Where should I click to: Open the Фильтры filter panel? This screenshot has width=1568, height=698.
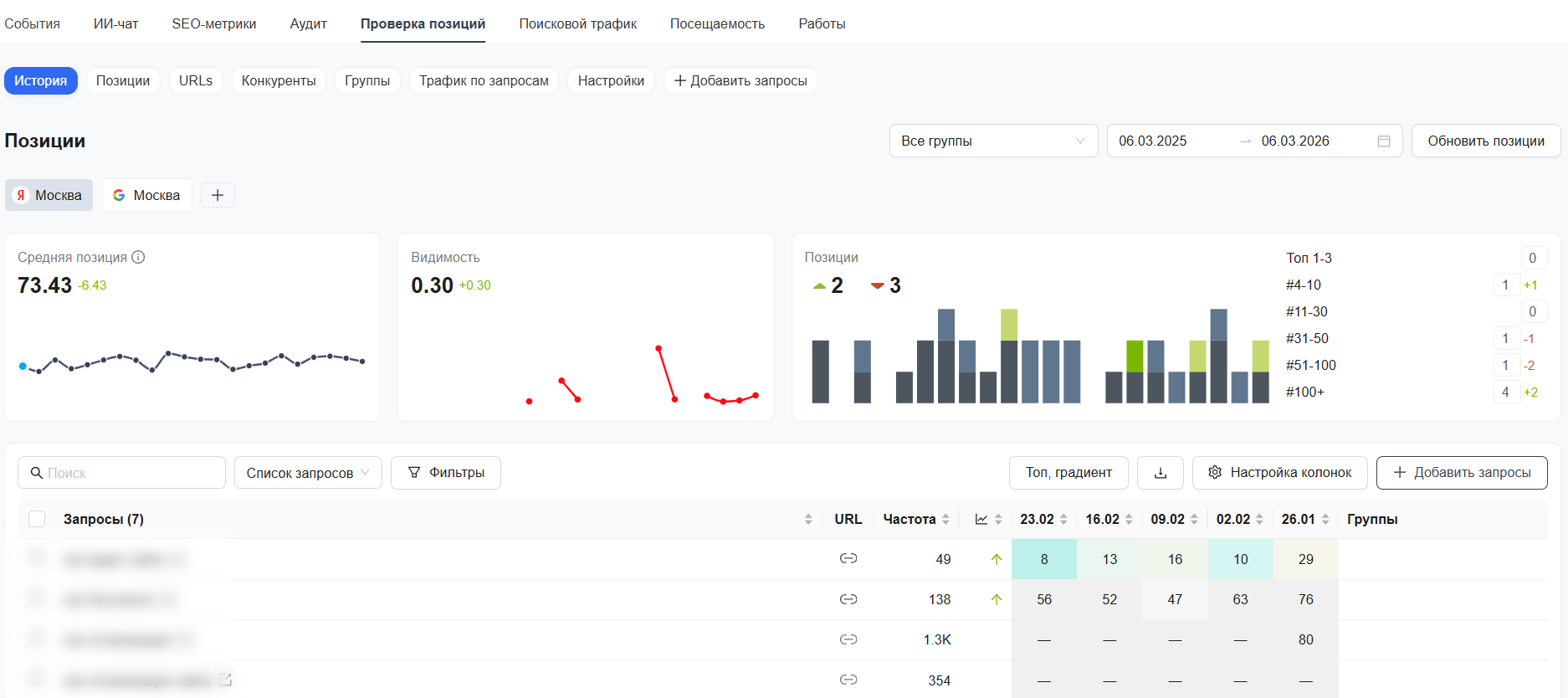445,473
